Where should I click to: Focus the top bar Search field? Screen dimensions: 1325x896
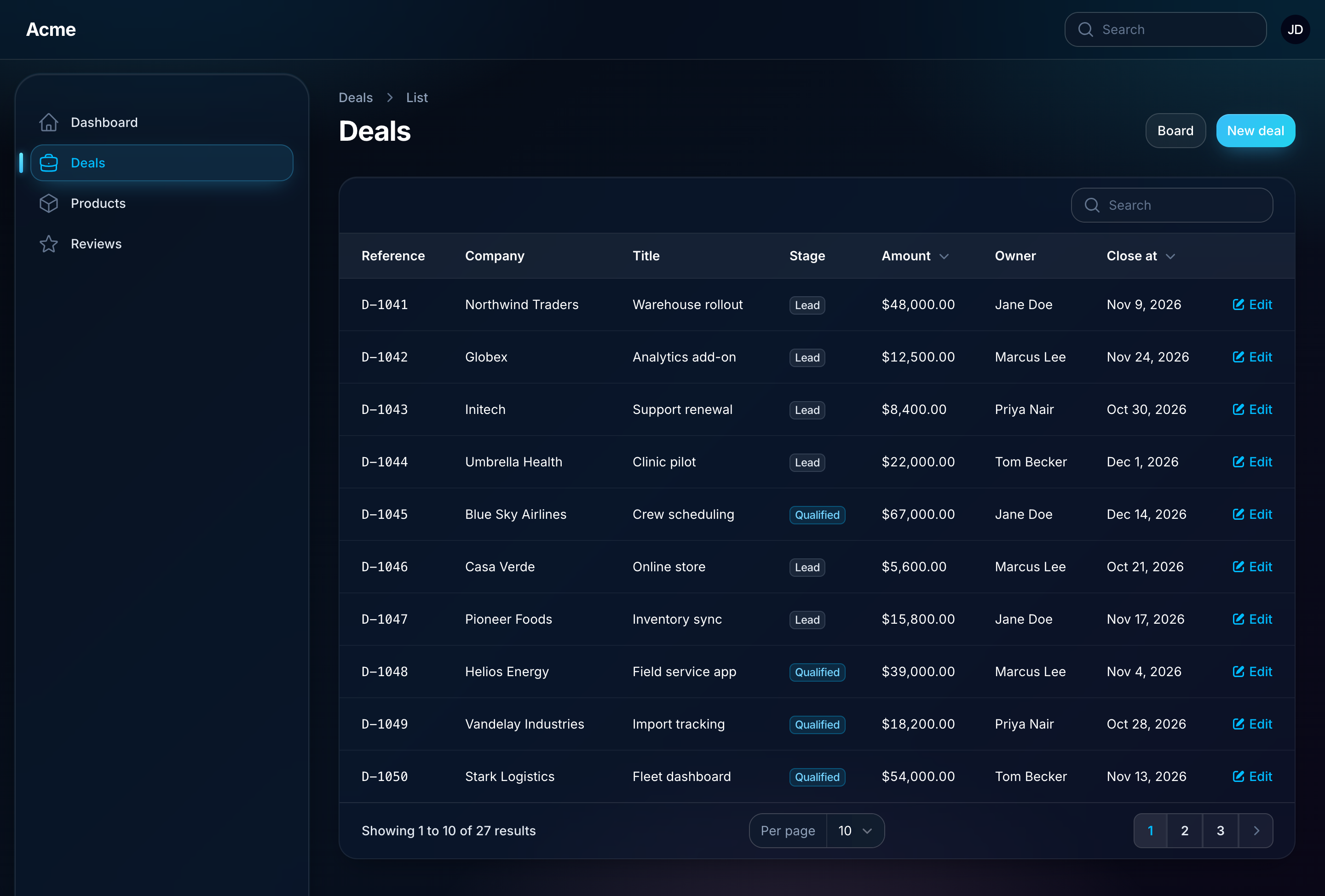click(1165, 29)
